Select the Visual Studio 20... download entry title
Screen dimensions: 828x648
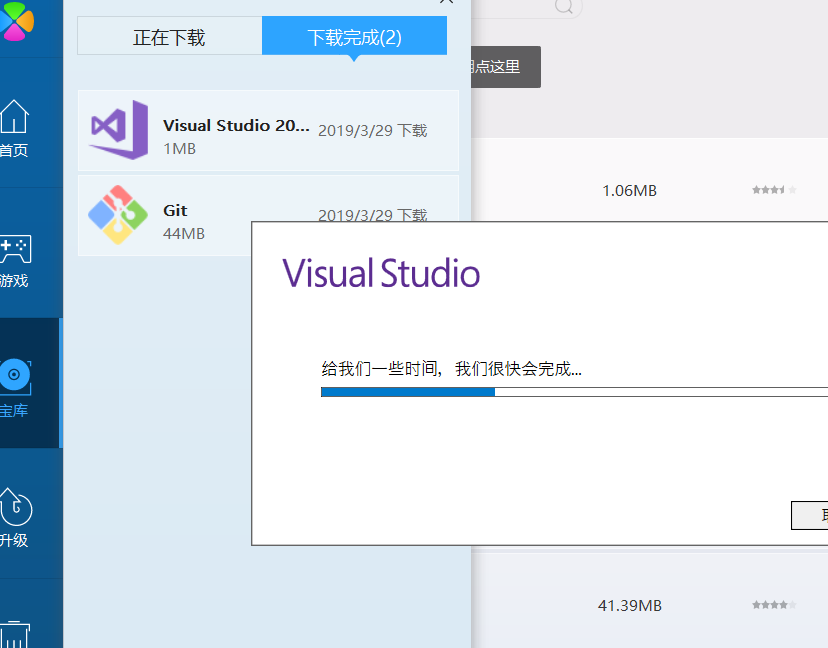[236, 126]
